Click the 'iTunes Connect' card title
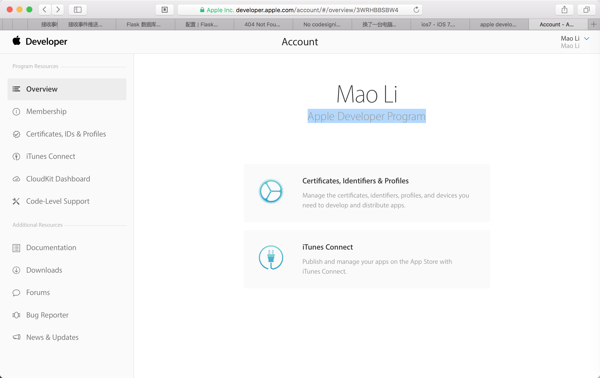 pos(328,247)
